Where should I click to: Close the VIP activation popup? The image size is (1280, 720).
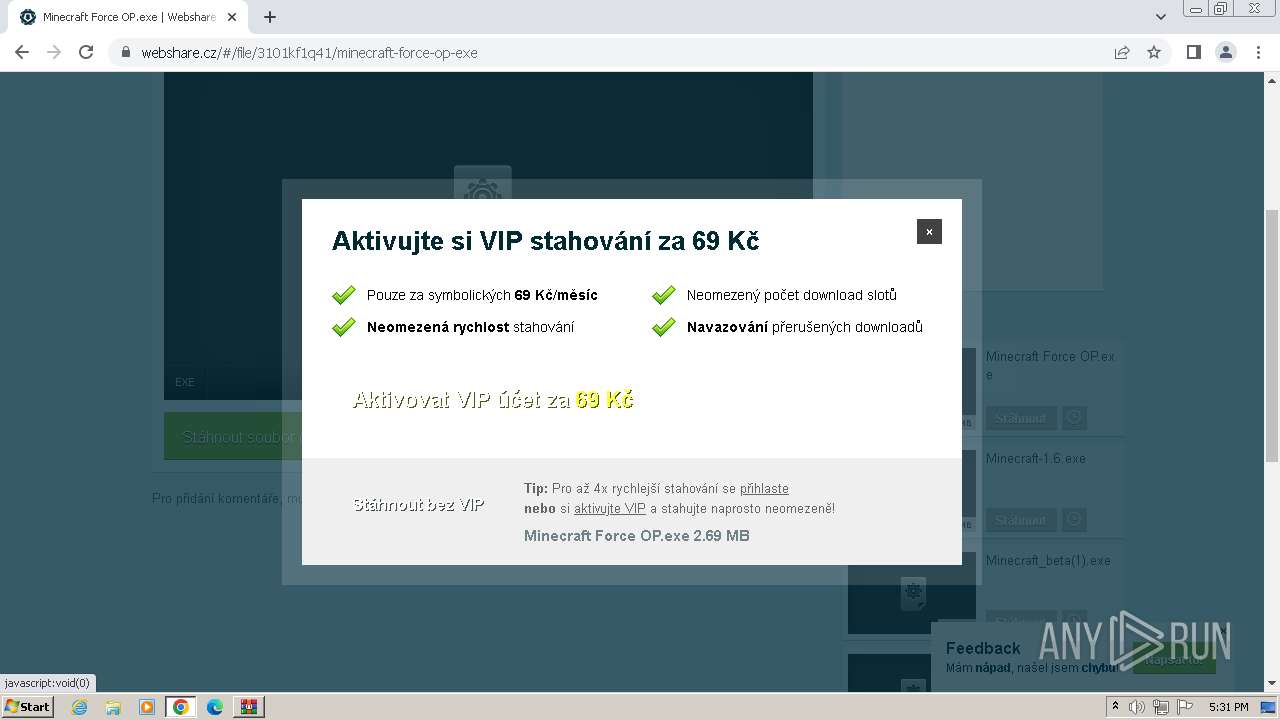929,232
